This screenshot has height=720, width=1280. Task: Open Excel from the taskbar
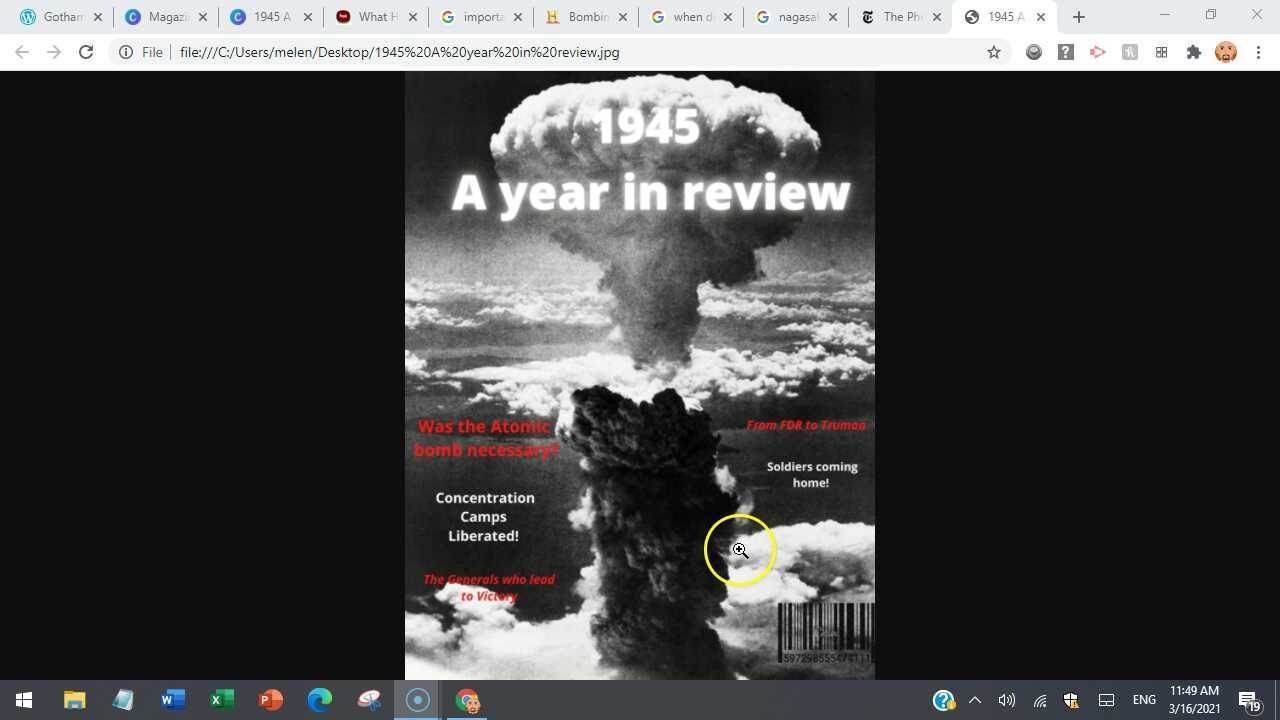point(222,699)
